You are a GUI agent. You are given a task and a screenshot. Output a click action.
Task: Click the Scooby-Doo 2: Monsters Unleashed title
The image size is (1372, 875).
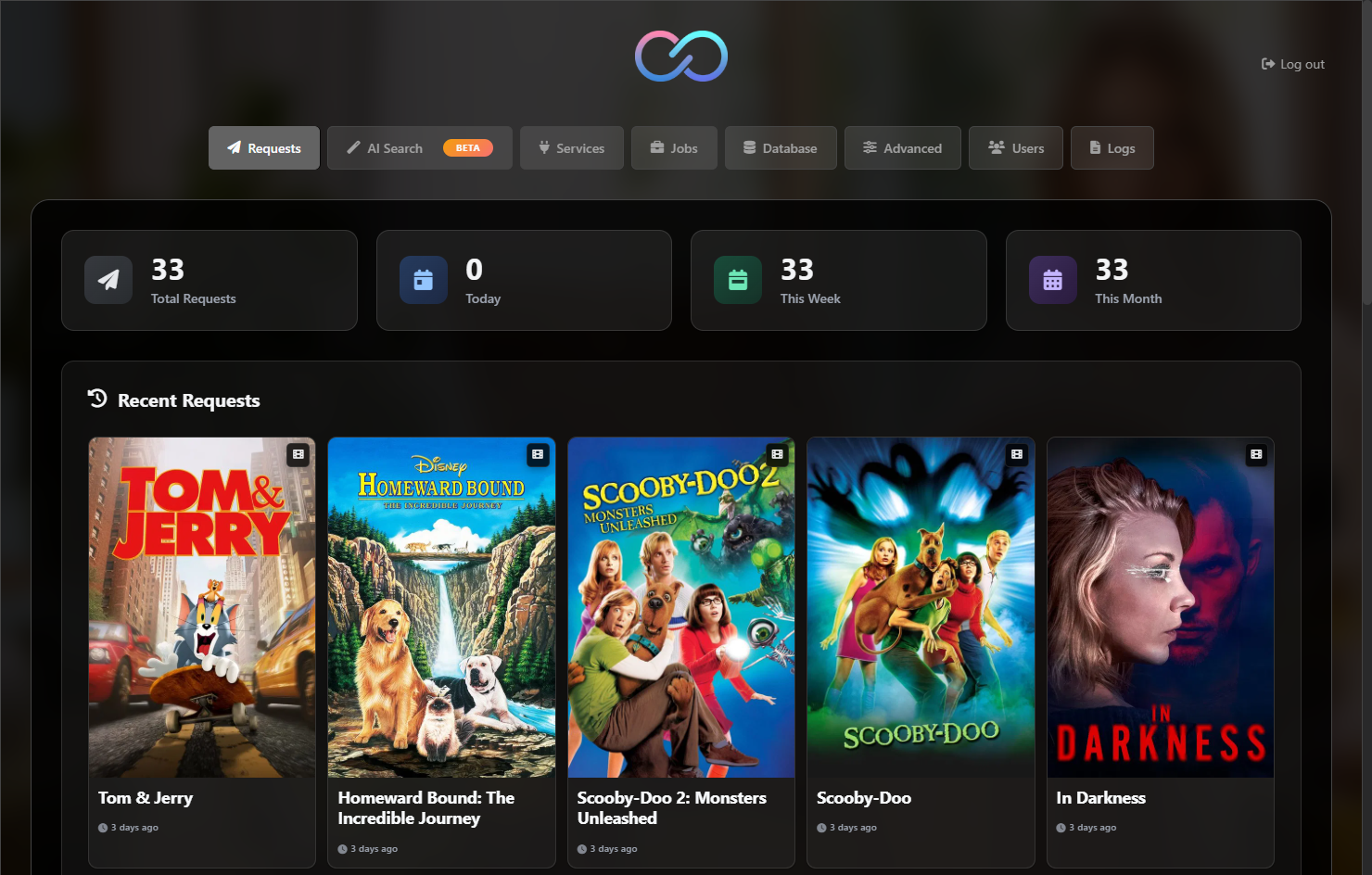point(672,808)
